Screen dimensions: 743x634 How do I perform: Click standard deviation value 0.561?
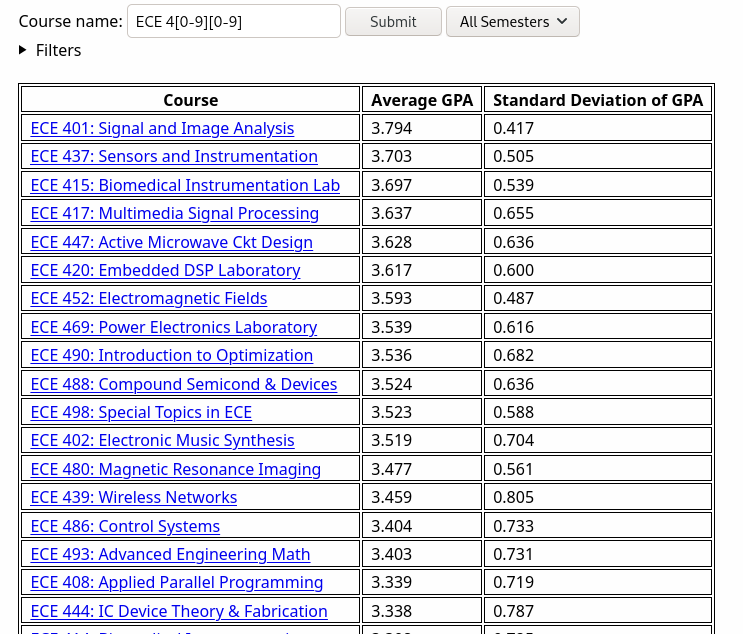coord(514,469)
